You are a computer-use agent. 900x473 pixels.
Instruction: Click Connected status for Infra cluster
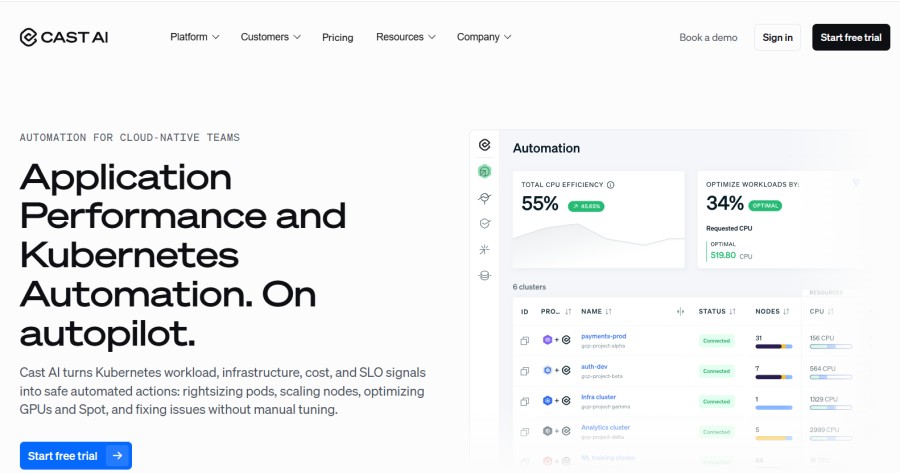coord(716,401)
